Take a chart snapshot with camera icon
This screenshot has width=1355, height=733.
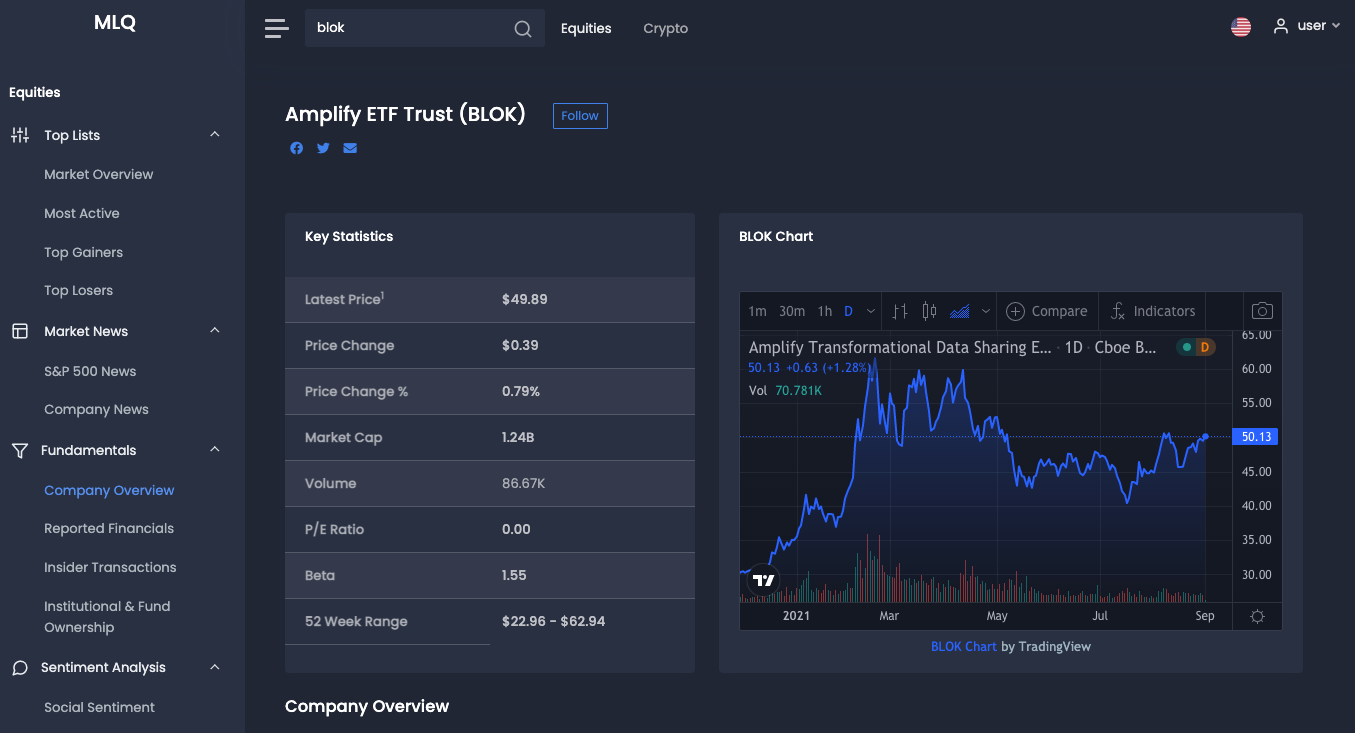point(1262,311)
